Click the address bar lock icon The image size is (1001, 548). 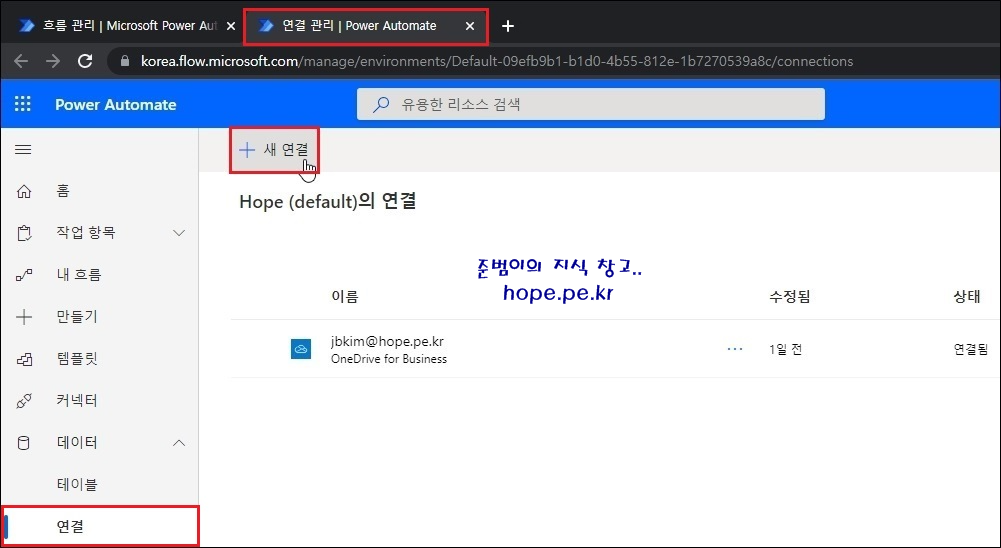coord(125,61)
